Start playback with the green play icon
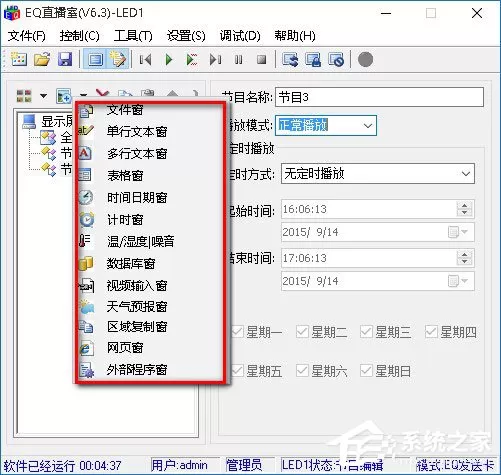The height and width of the screenshot is (475, 501). [x=169, y=60]
